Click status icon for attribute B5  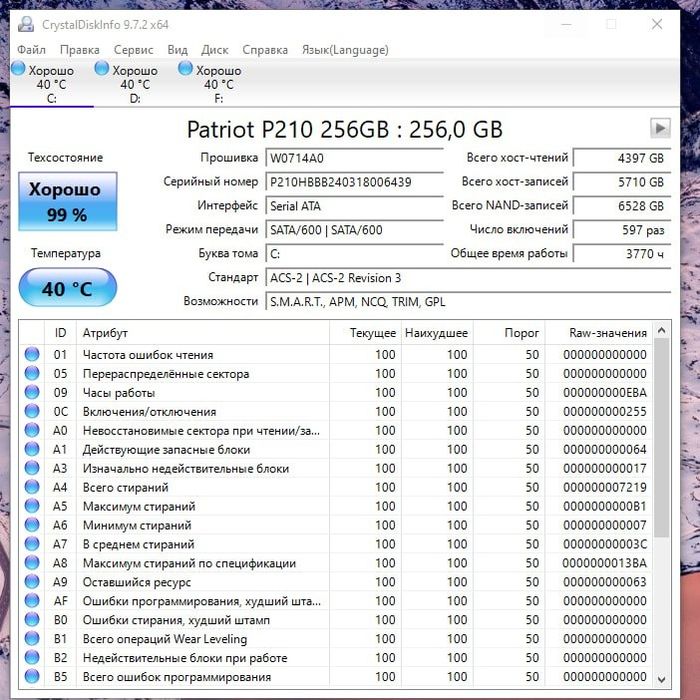click(x=32, y=676)
